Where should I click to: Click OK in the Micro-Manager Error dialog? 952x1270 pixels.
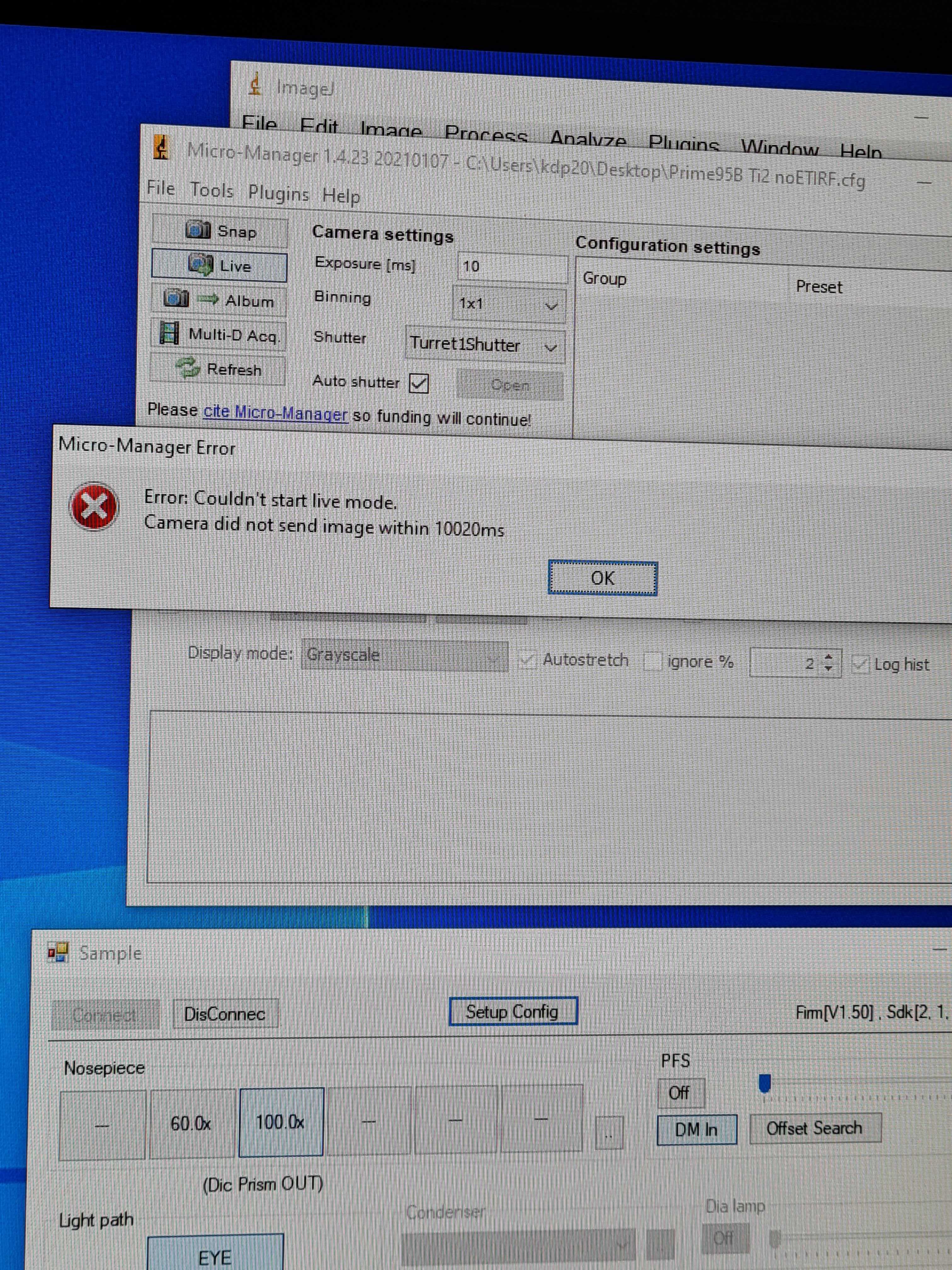[x=603, y=578]
